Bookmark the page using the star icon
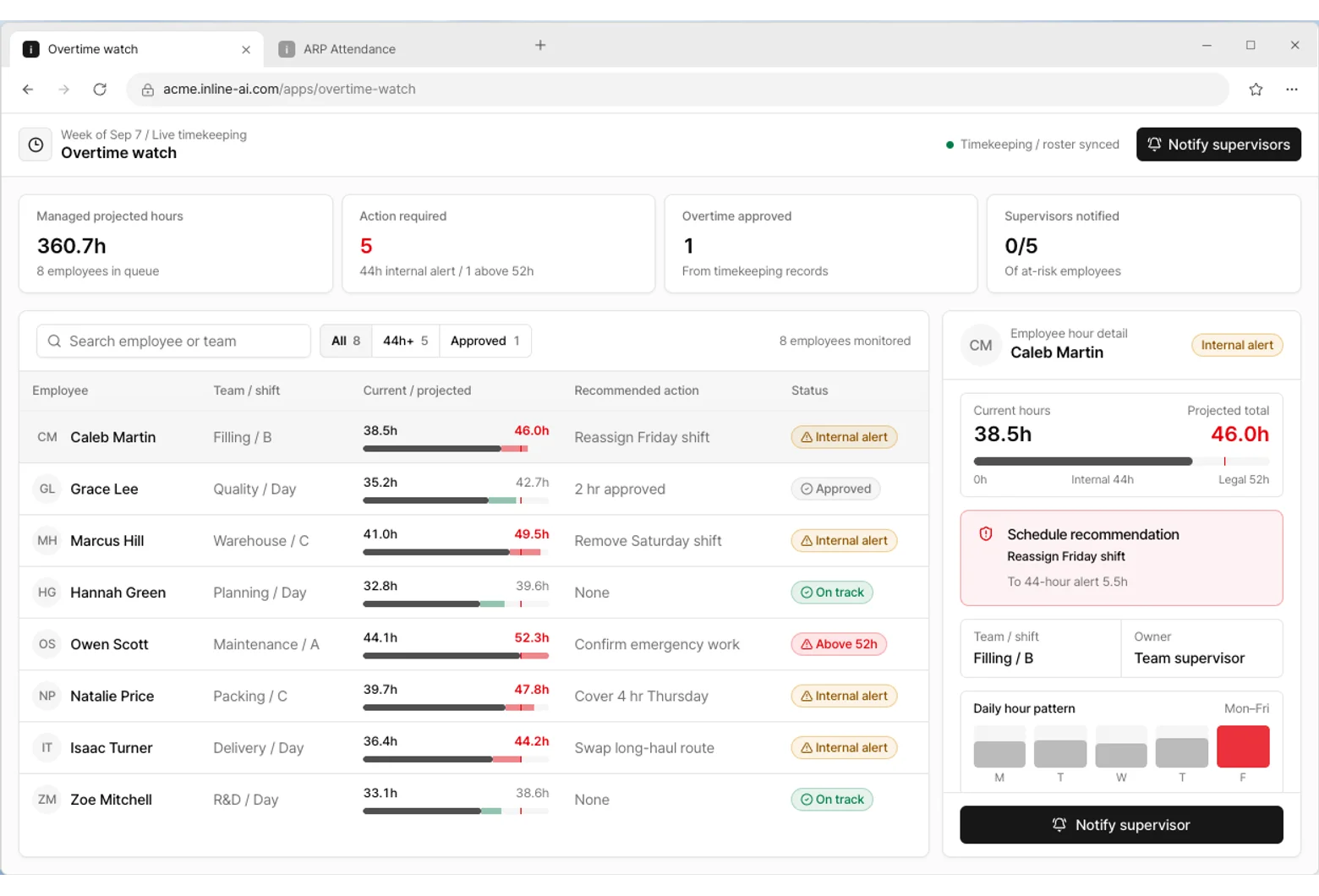 coord(1256,90)
